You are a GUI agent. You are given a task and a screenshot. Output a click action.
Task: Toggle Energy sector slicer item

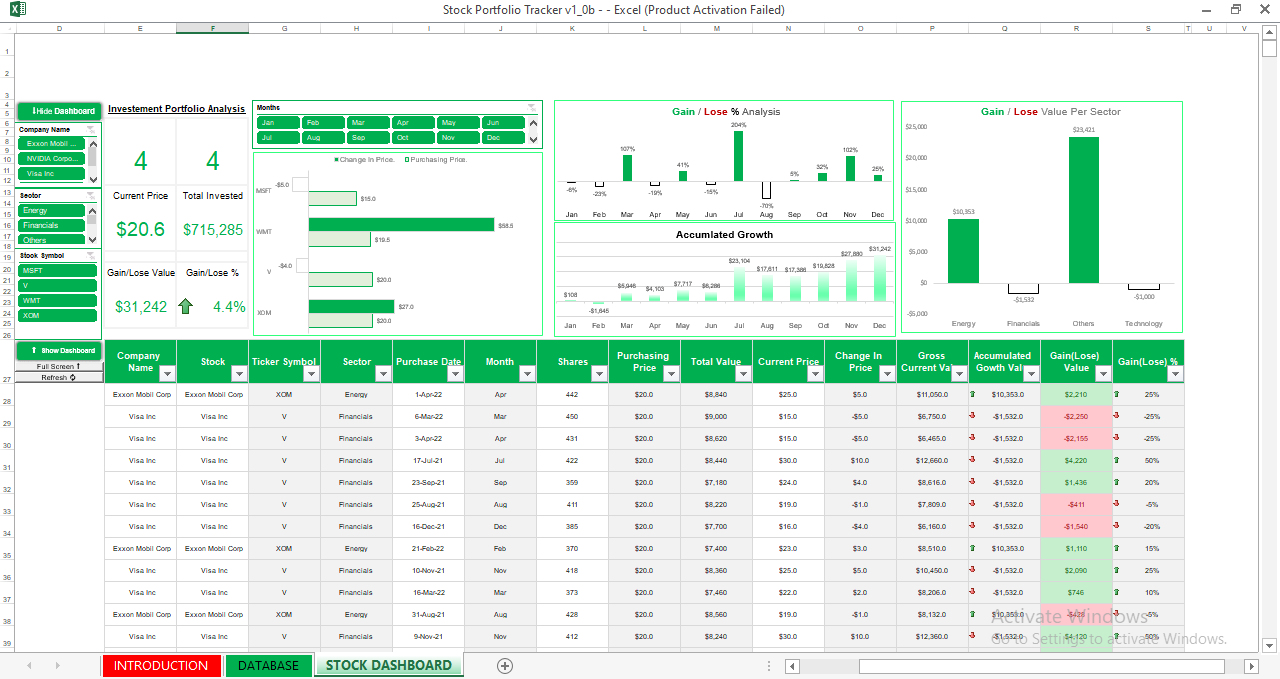(52, 210)
